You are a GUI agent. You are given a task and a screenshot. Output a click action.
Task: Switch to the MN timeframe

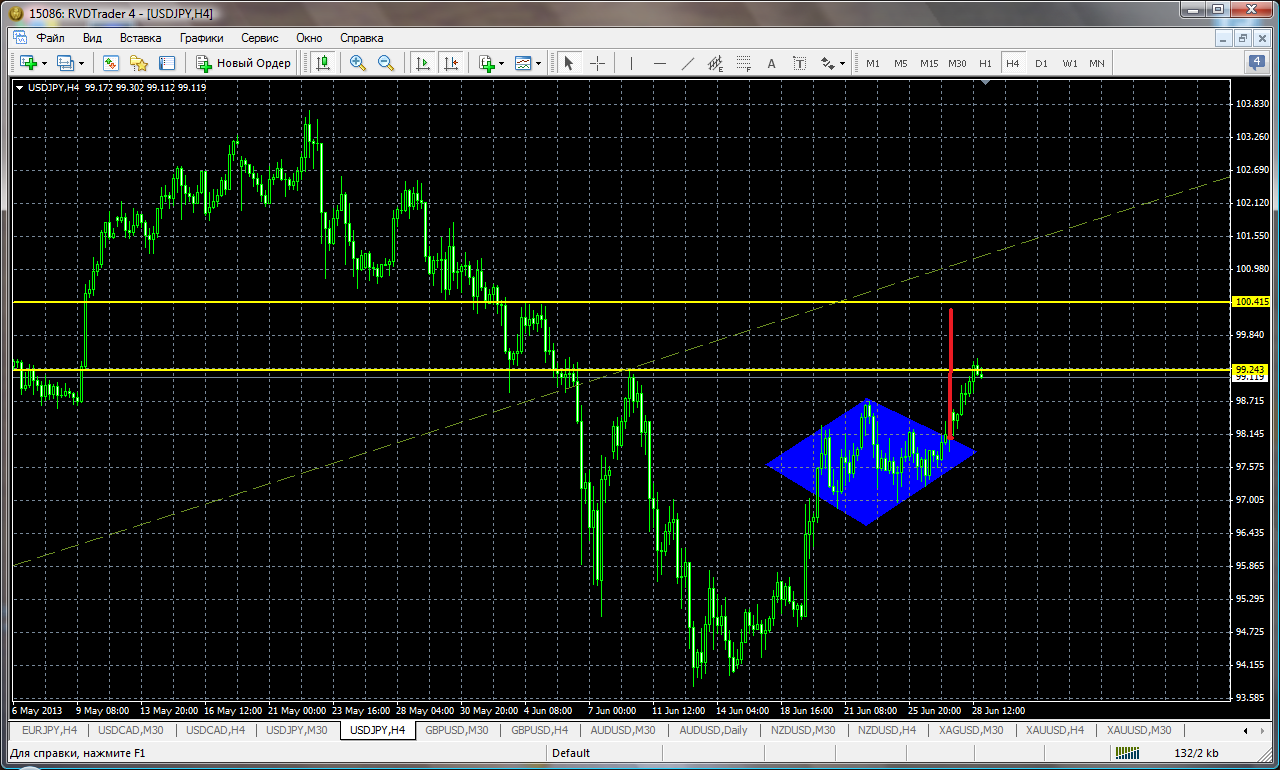[1097, 63]
